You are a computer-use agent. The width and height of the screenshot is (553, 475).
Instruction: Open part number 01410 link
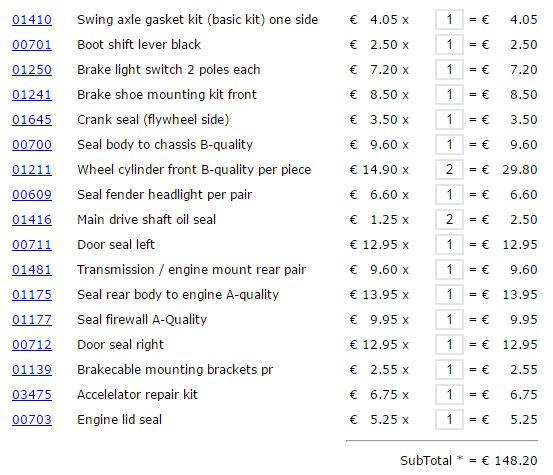[x=32, y=20]
